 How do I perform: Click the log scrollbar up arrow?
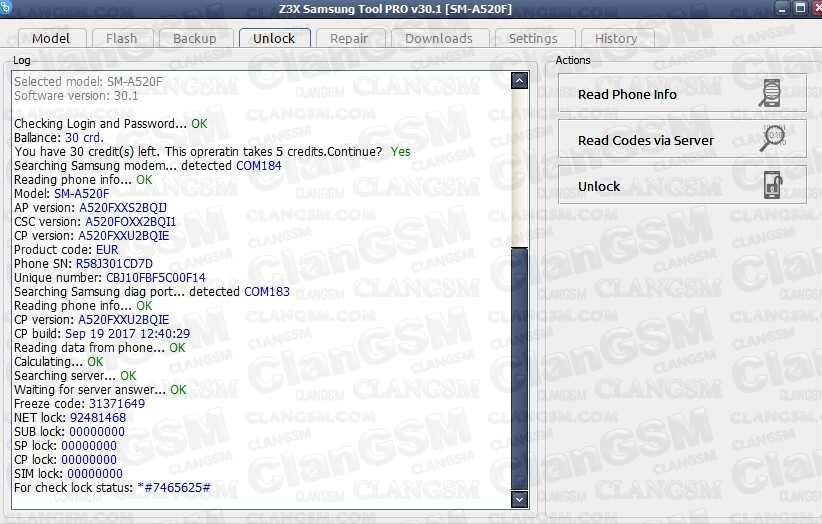pos(519,80)
